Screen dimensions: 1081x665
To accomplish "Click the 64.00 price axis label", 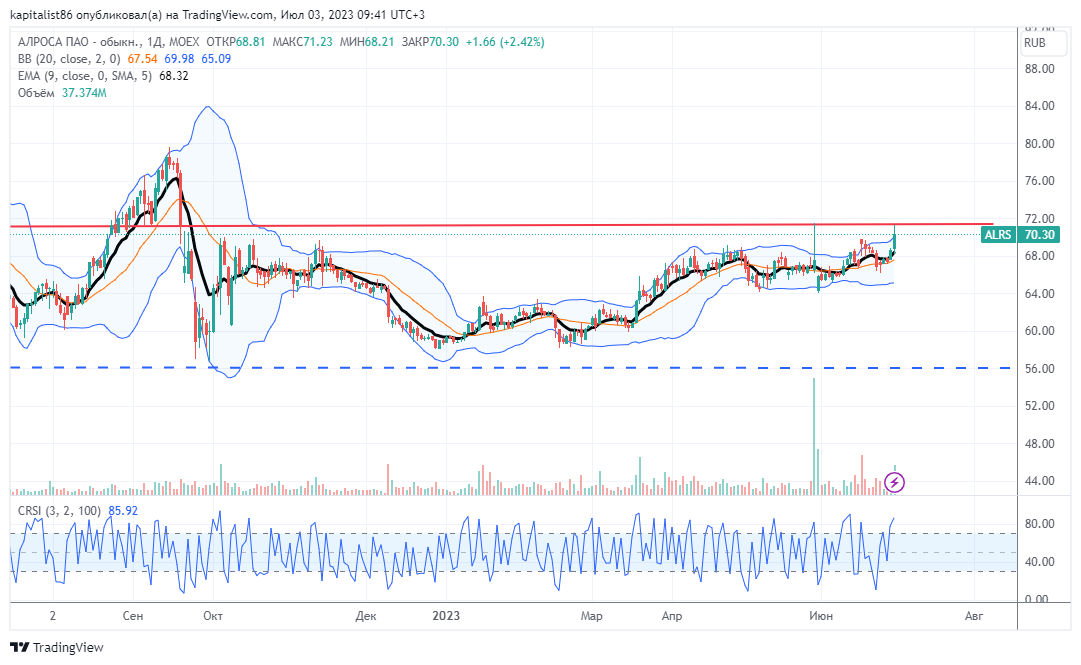I will pos(1039,294).
